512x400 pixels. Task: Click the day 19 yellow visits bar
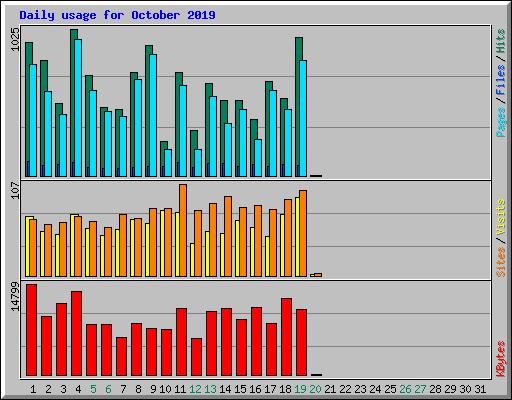tap(297, 237)
